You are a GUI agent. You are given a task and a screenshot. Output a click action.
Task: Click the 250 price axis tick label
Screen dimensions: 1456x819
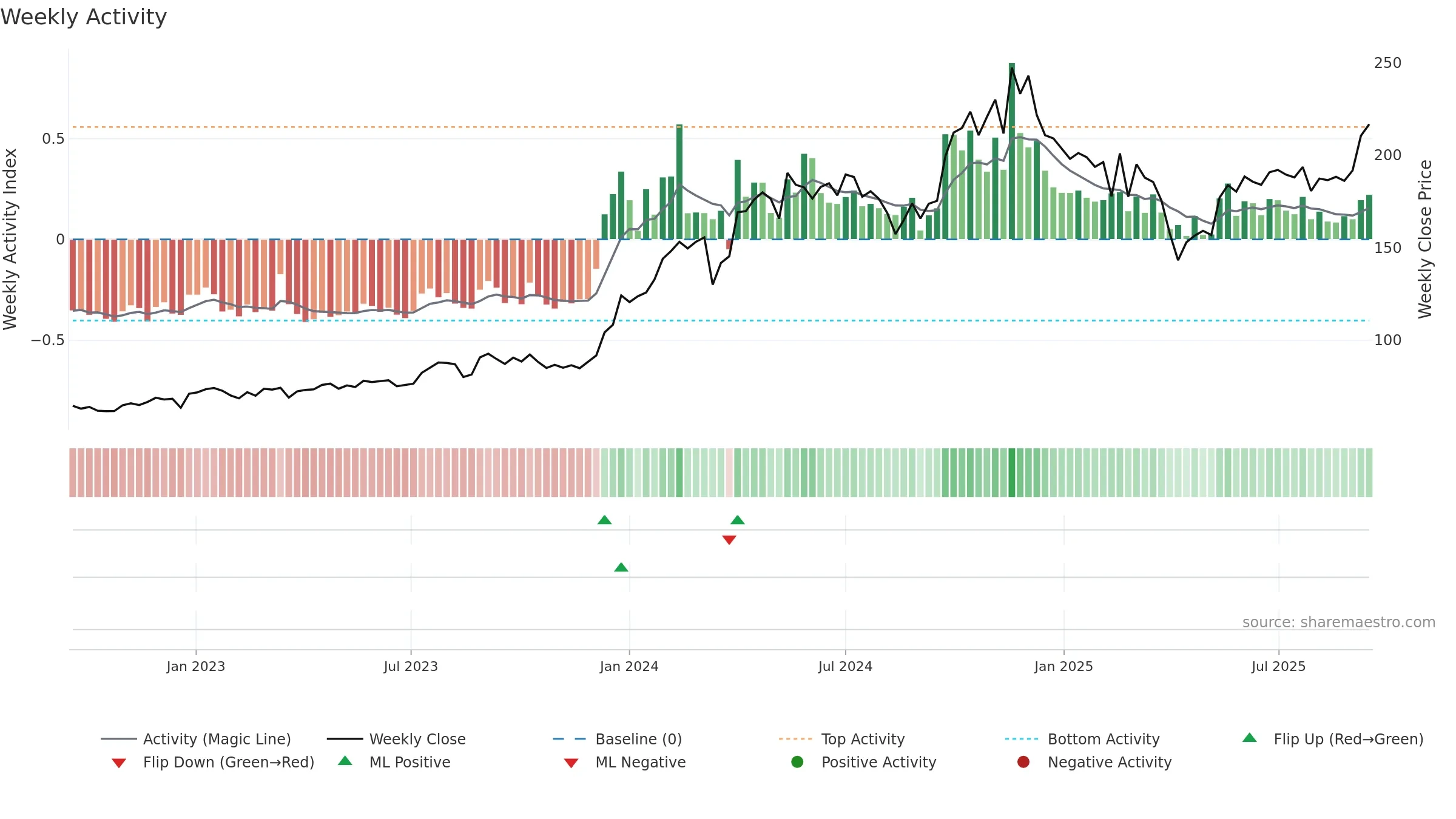point(1388,63)
